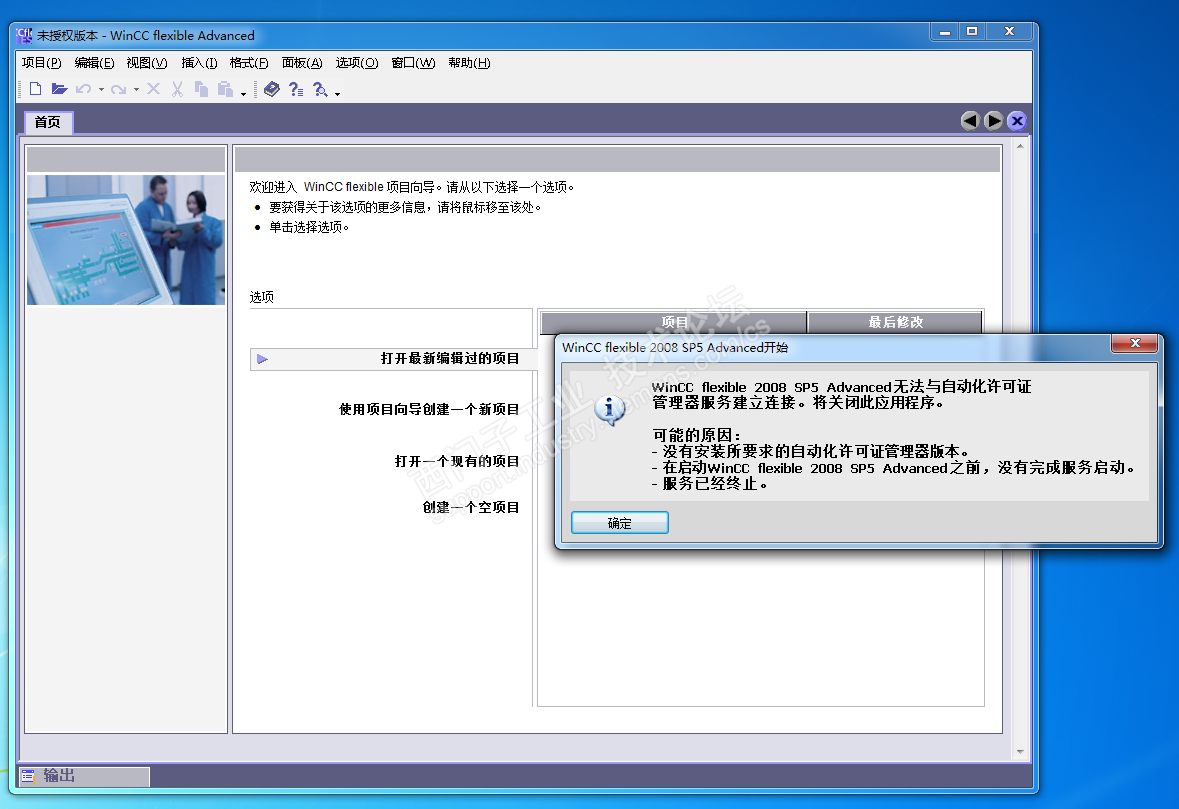
Task: Expand the Undo history dropdown arrow
Action: tap(102, 89)
